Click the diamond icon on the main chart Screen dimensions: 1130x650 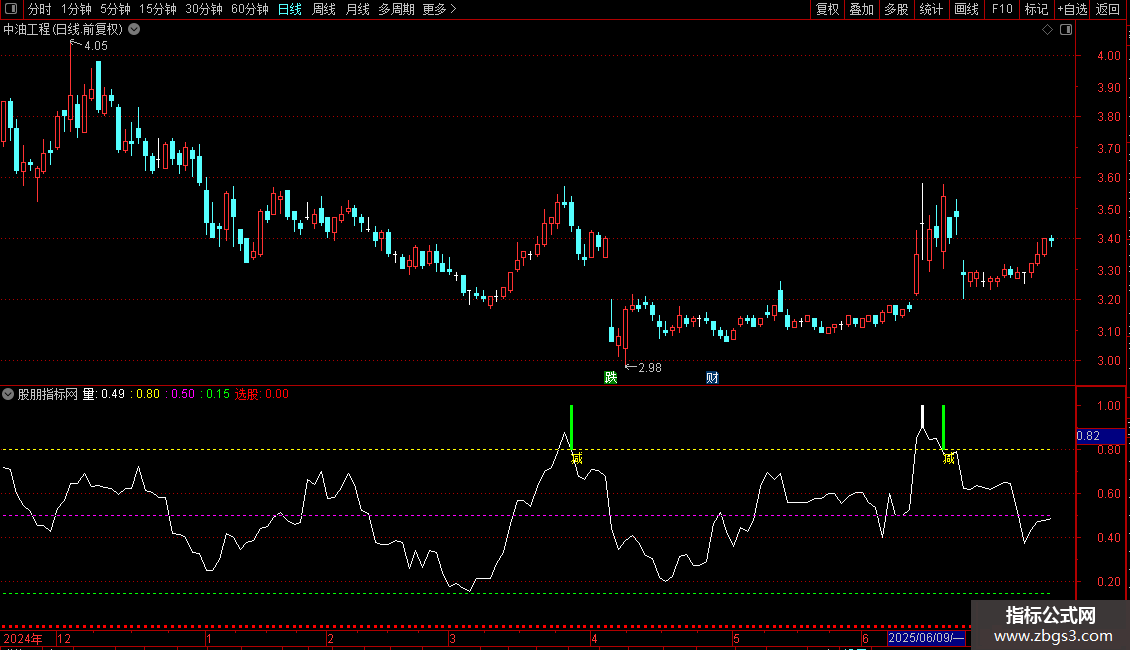click(x=1047, y=30)
